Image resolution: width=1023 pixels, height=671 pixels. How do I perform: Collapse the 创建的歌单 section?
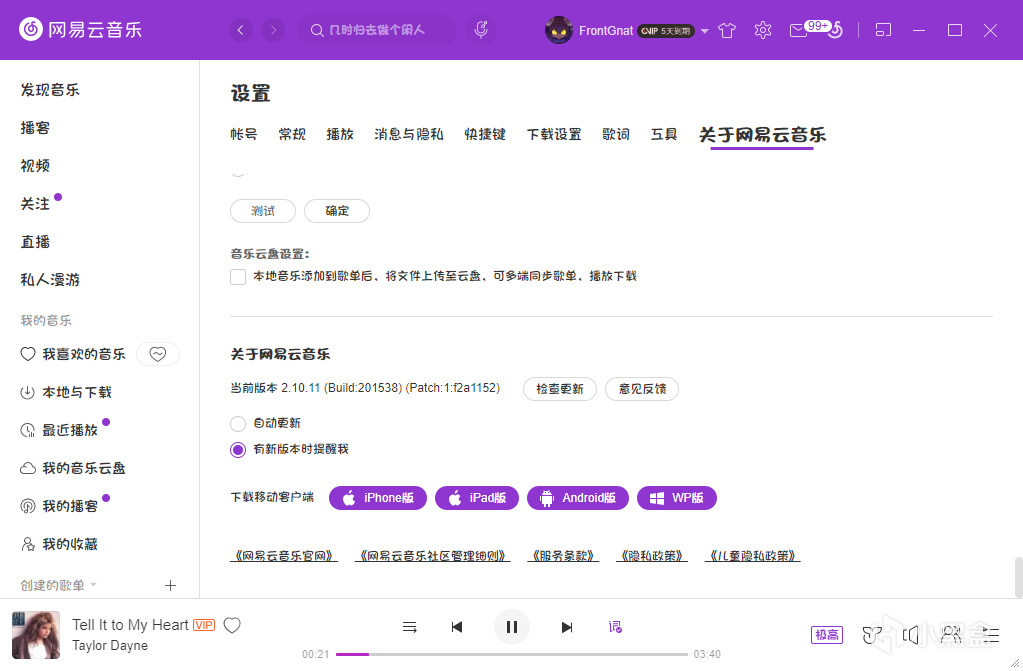coord(59,585)
